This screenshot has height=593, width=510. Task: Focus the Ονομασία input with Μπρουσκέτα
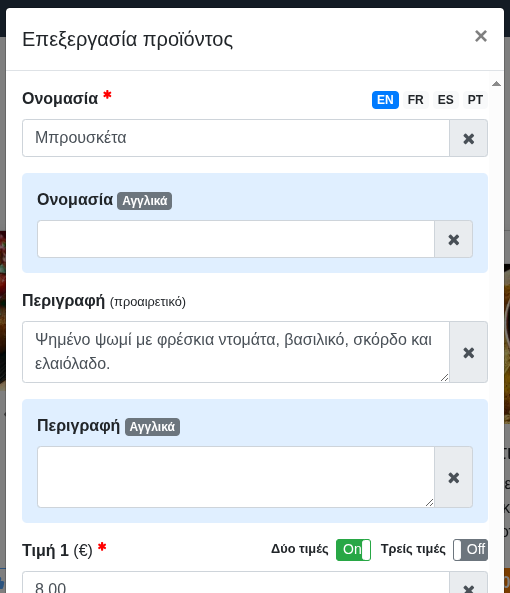click(236, 138)
